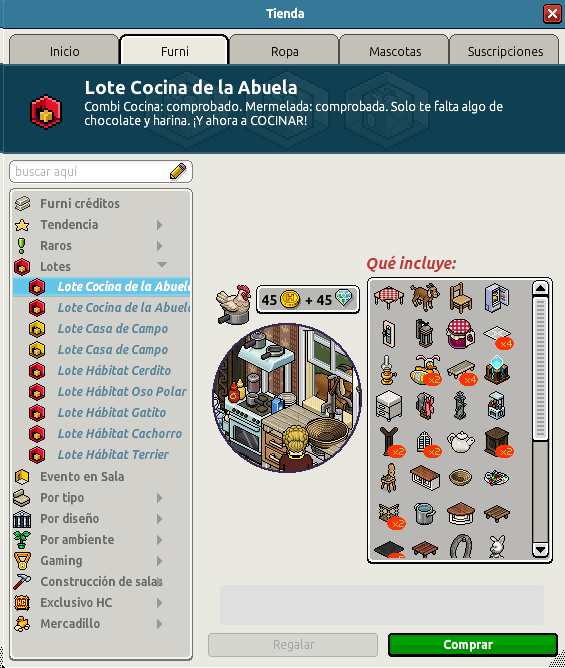The width and height of the screenshot is (565, 668).
Task: Select the wooden chair item icon
Action: point(461,297)
